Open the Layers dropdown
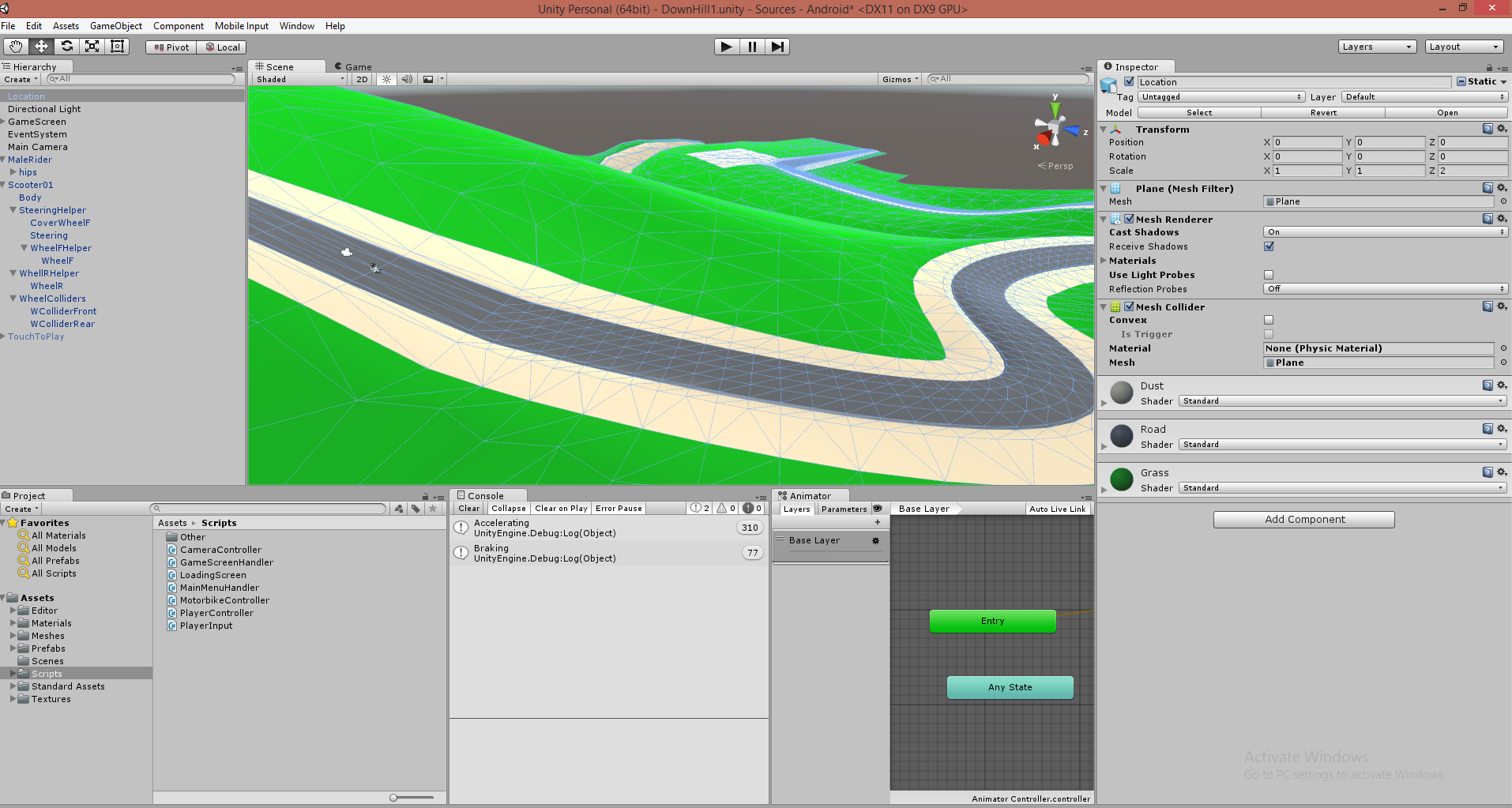This screenshot has width=1512, height=808. pyautogui.click(x=1376, y=47)
